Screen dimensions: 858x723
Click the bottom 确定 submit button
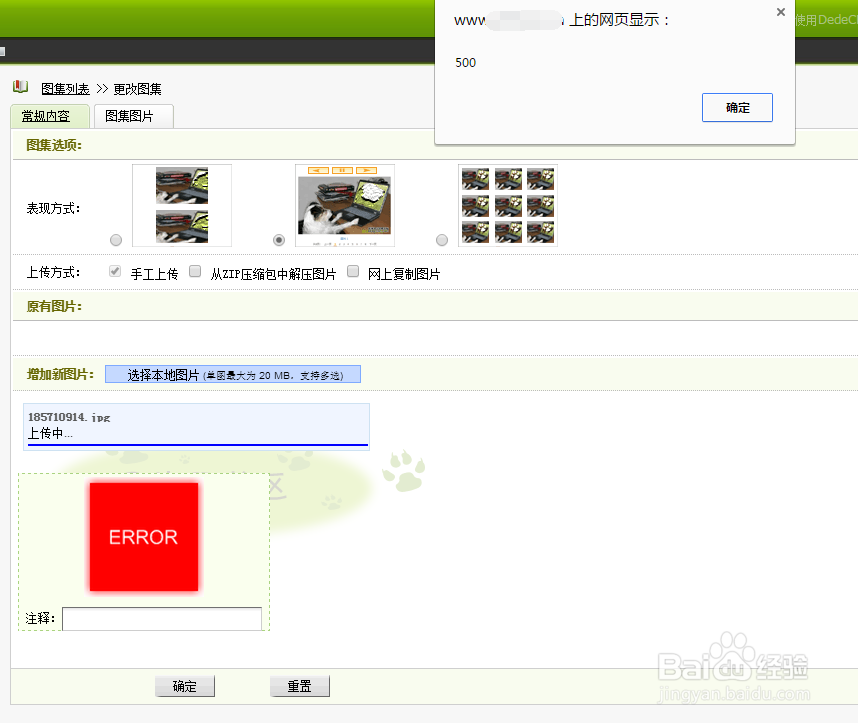click(185, 686)
